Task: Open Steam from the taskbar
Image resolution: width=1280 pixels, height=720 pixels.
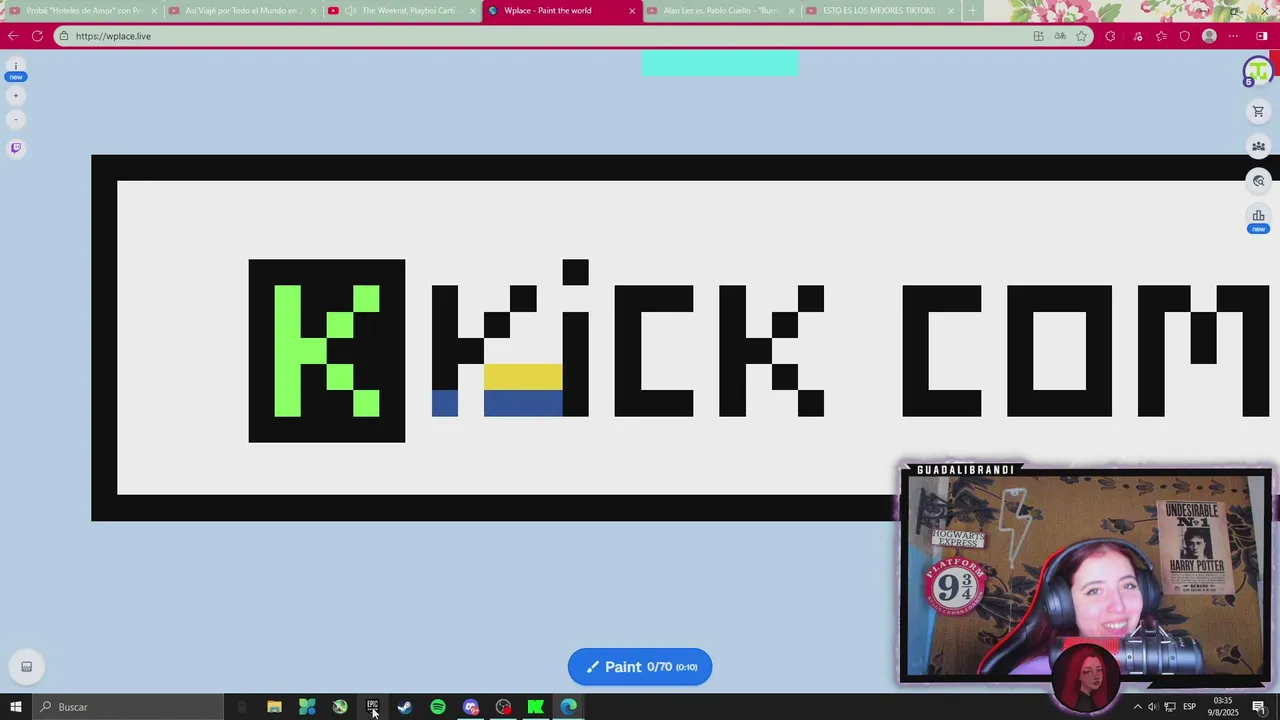Action: [x=405, y=707]
